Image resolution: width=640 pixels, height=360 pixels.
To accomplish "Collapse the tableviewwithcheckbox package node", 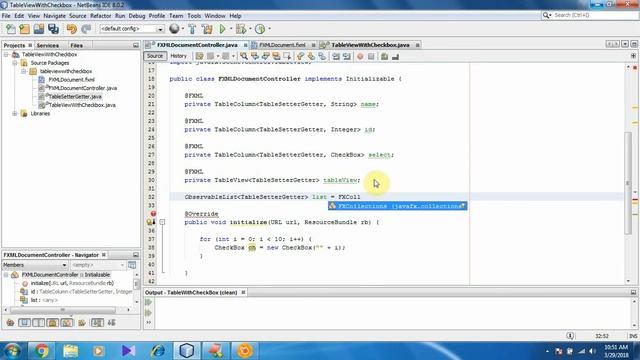I will [23, 71].
